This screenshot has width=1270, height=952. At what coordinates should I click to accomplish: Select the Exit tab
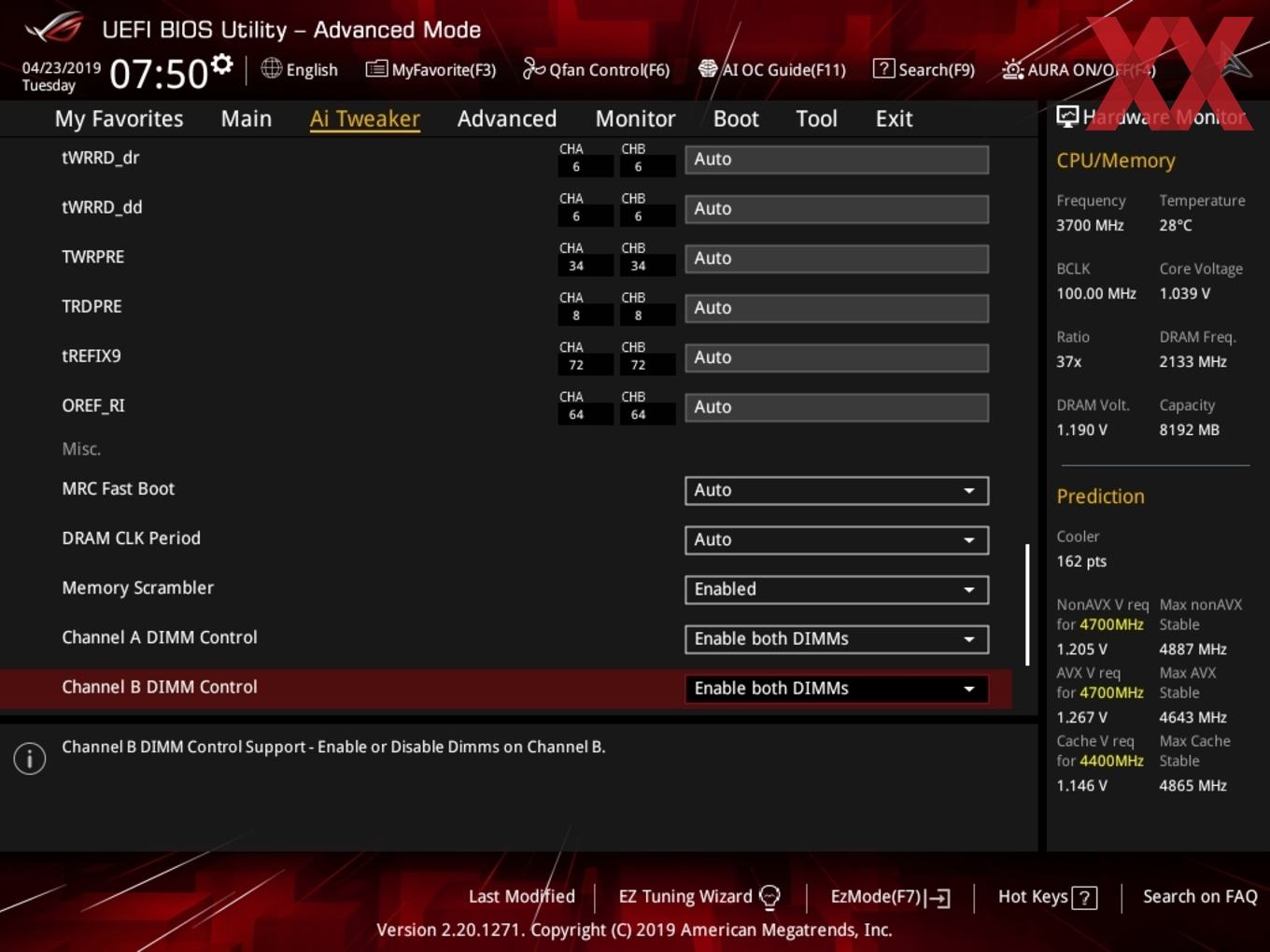click(894, 119)
